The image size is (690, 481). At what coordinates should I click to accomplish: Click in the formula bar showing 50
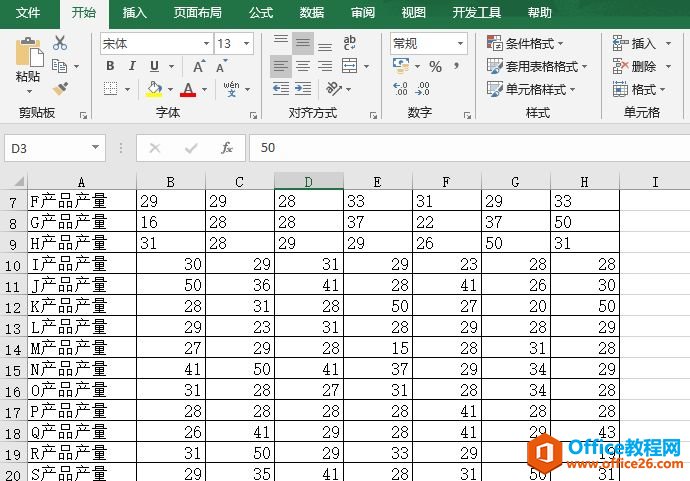point(469,148)
